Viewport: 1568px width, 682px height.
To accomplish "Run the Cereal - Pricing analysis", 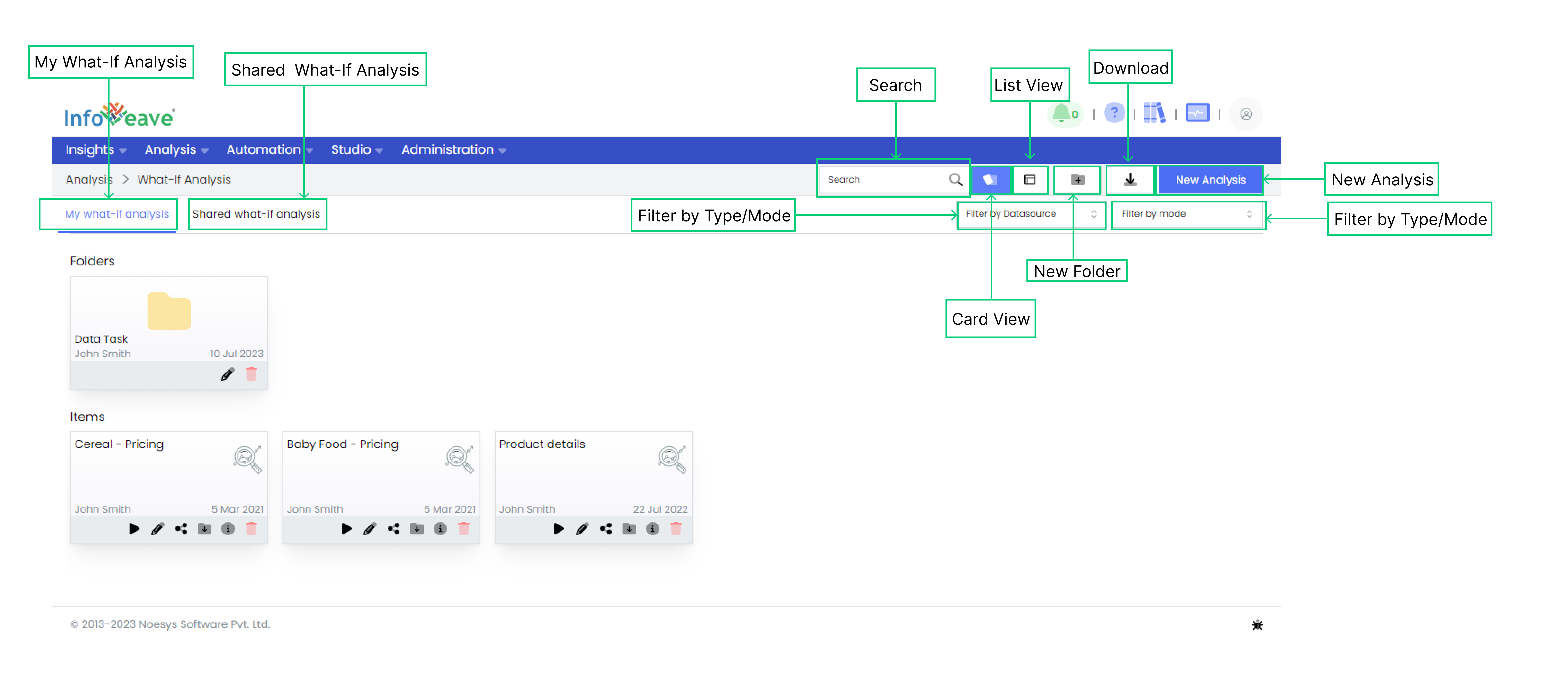I will [134, 529].
